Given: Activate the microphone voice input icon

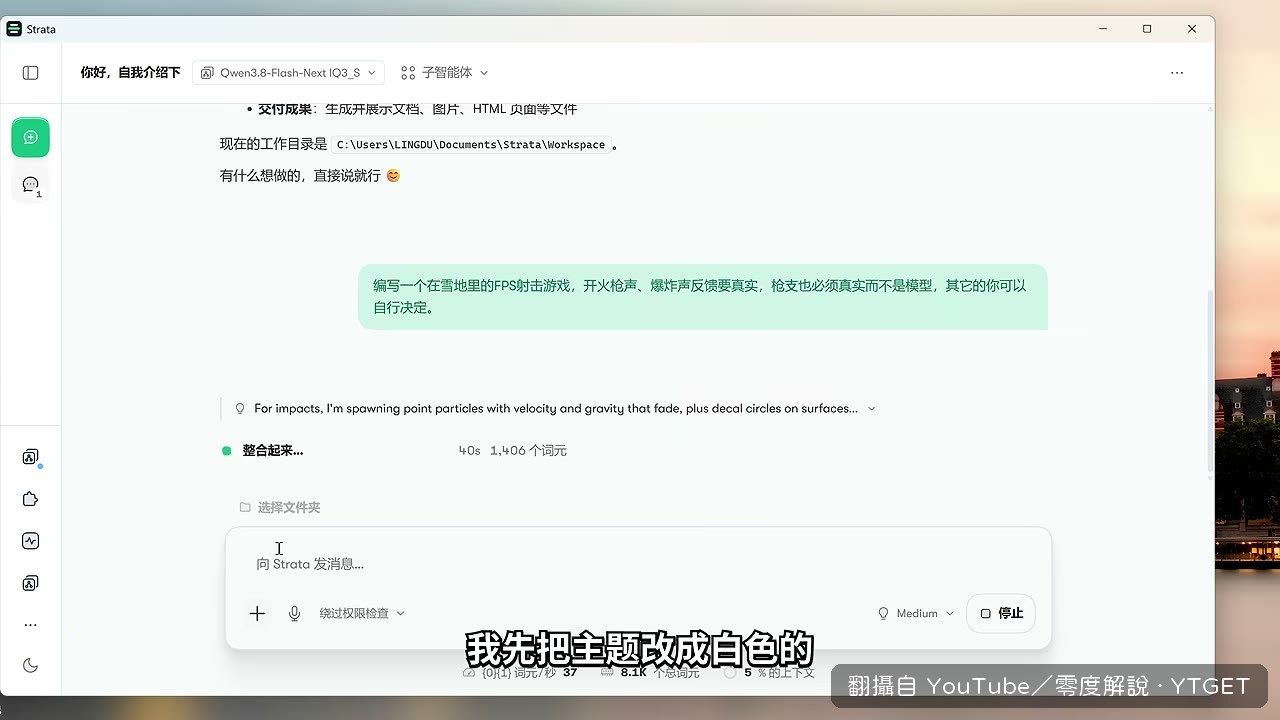Looking at the screenshot, I should tap(295, 613).
